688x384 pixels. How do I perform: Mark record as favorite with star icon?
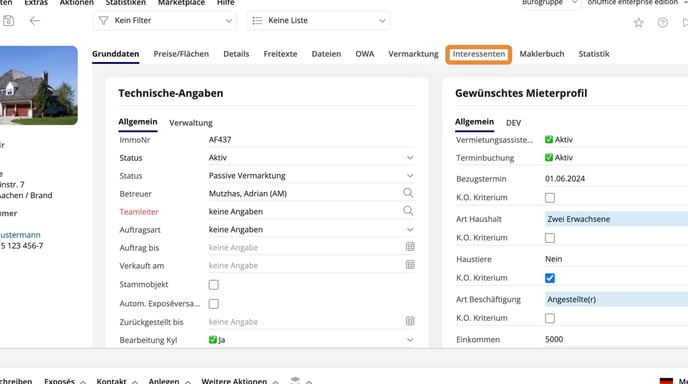pyautogui.click(x=638, y=22)
